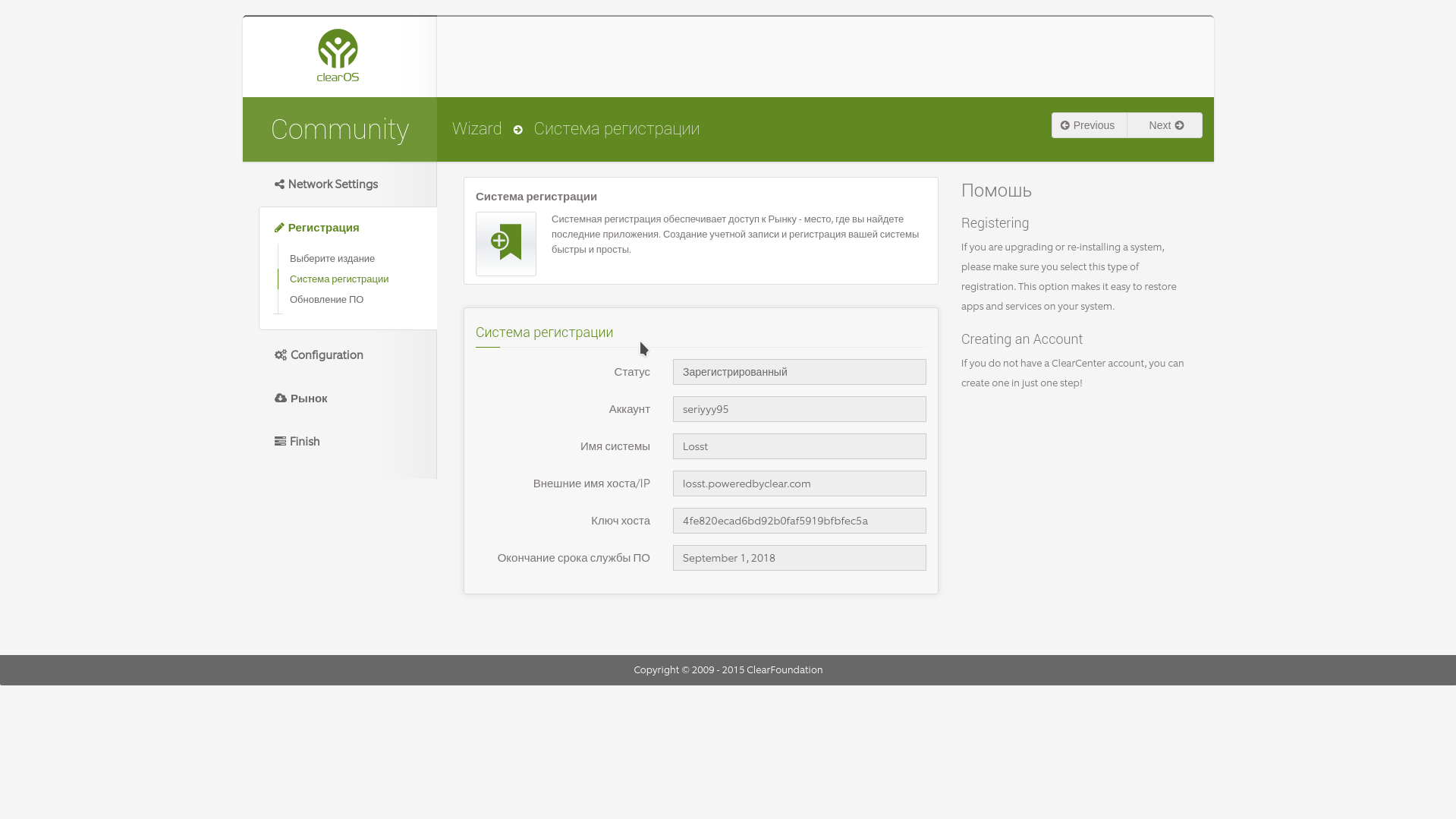
Task: Click the losst.poweredbyclear.com hostname field
Action: pyautogui.click(x=800, y=484)
